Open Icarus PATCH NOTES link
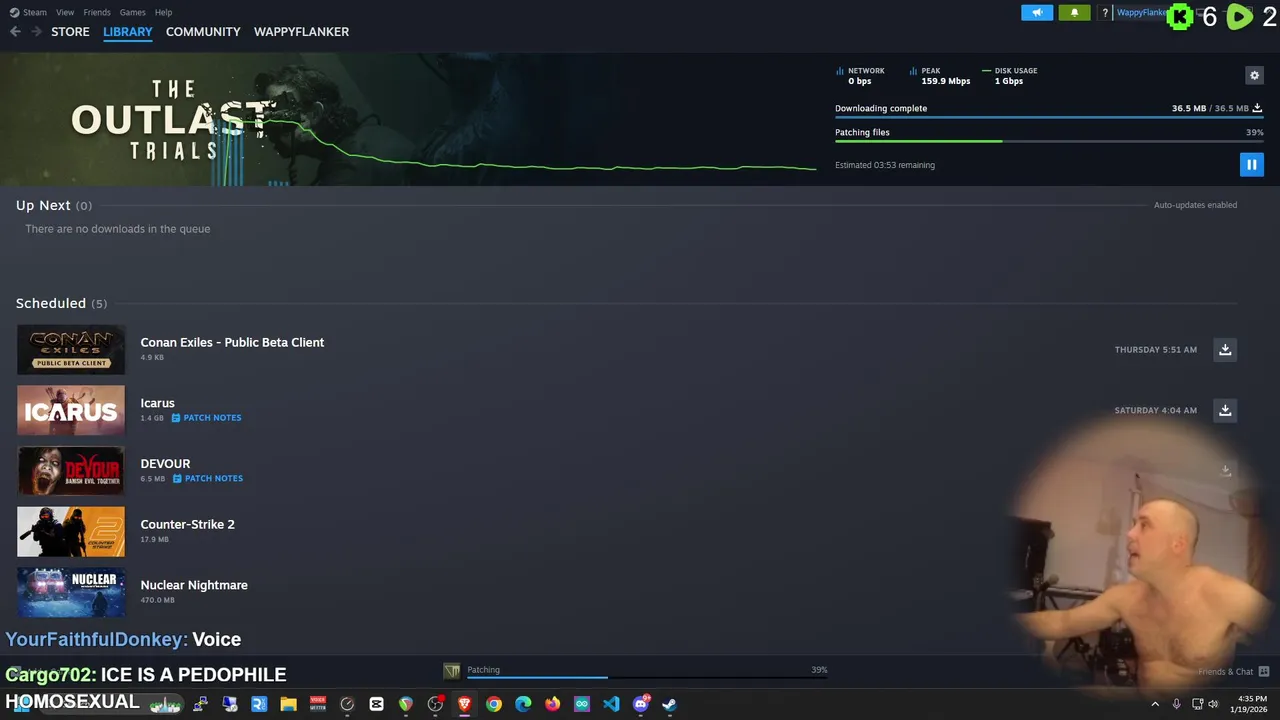Viewport: 1280px width, 720px height. (x=206, y=417)
